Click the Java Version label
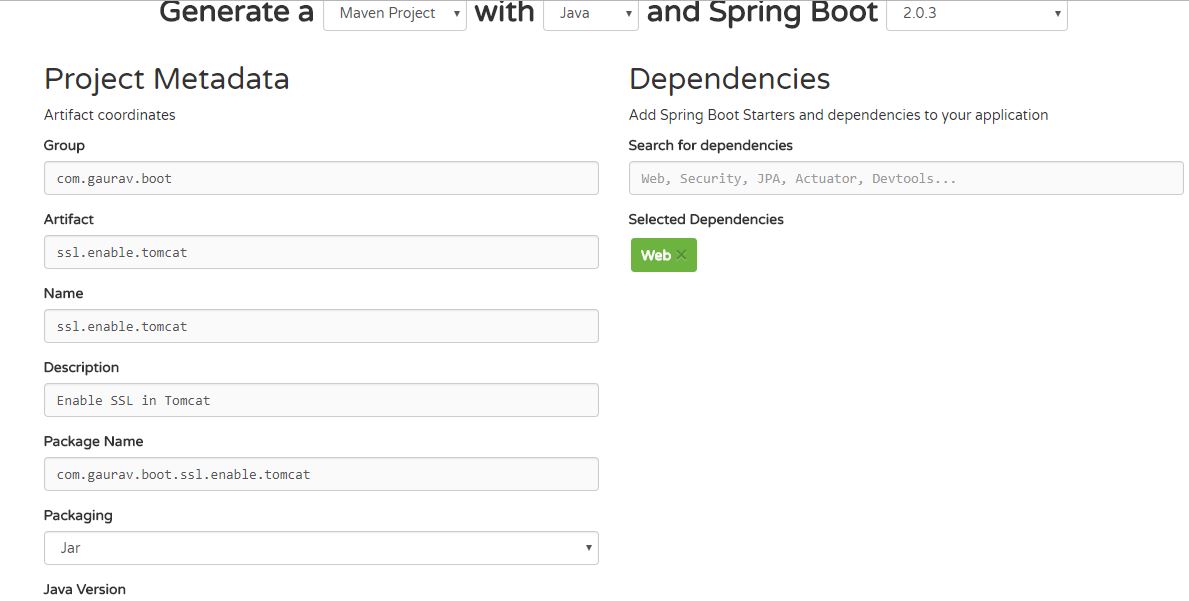This screenshot has width=1189, height=601. point(84,589)
